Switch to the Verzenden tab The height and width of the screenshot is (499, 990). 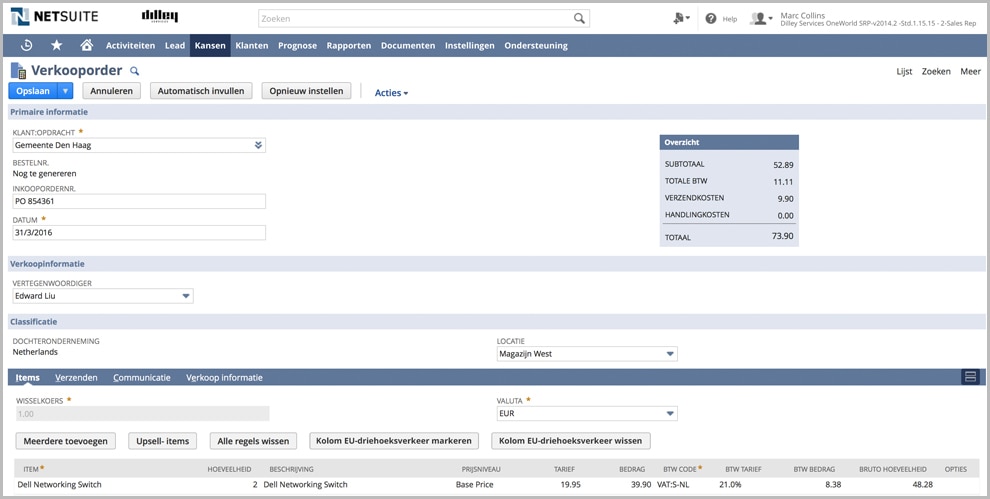(76, 378)
